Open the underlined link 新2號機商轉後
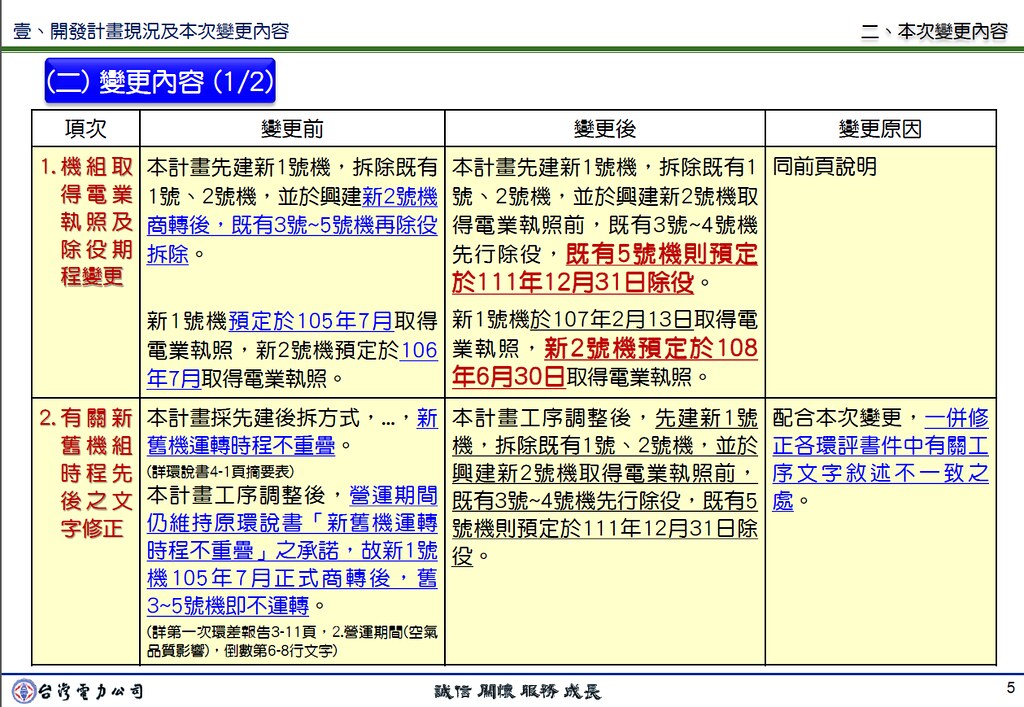Image resolution: width=1024 pixels, height=707 pixels. coord(292,210)
